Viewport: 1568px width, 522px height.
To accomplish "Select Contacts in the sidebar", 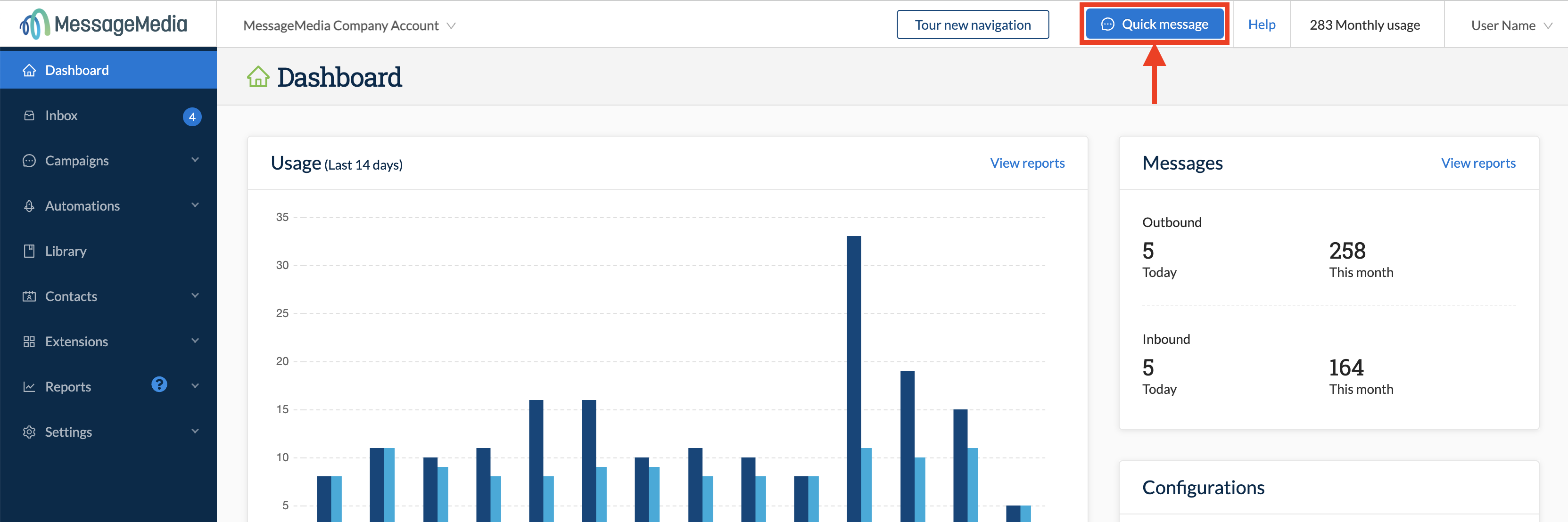I will (x=108, y=296).
